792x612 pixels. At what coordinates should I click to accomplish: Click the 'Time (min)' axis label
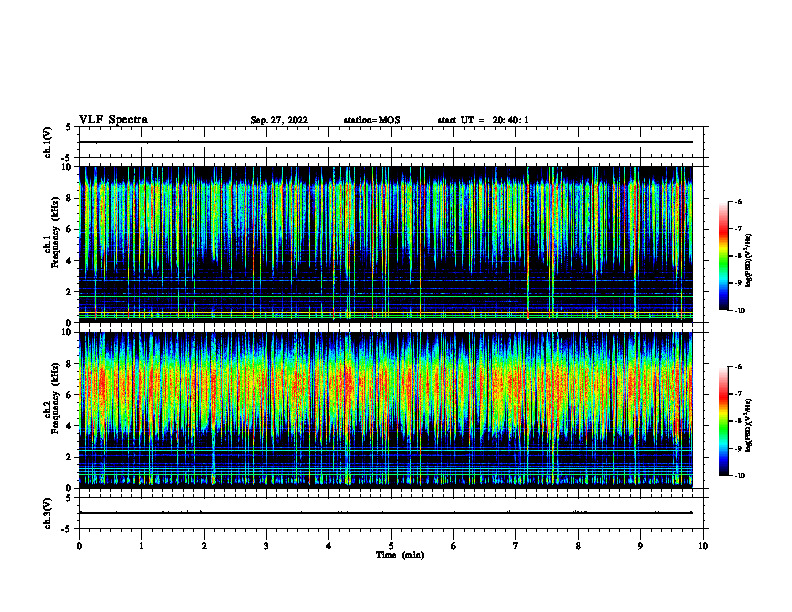coord(400,555)
